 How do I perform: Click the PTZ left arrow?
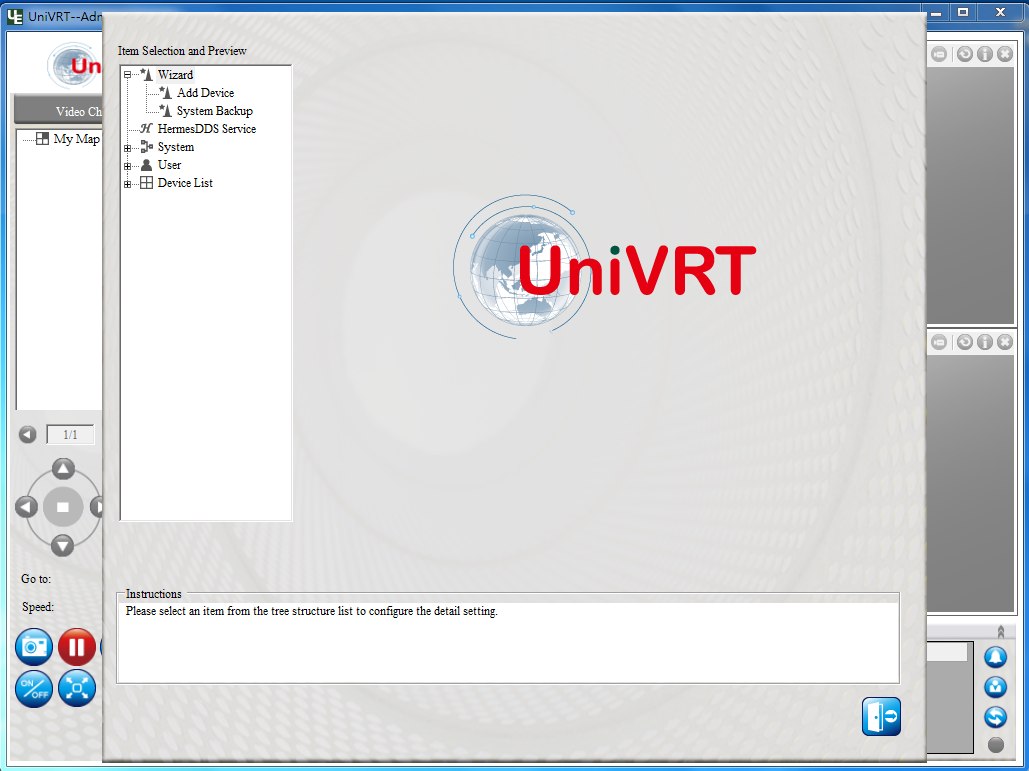26,507
